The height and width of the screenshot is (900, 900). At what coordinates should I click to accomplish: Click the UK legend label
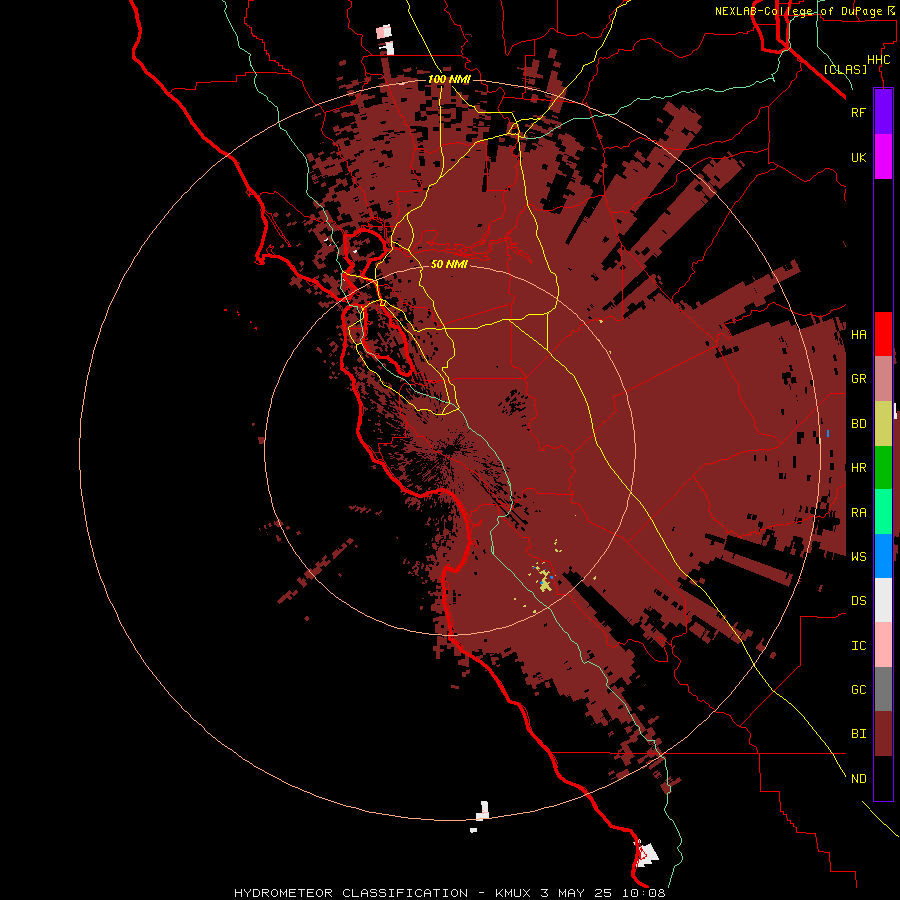(858, 158)
